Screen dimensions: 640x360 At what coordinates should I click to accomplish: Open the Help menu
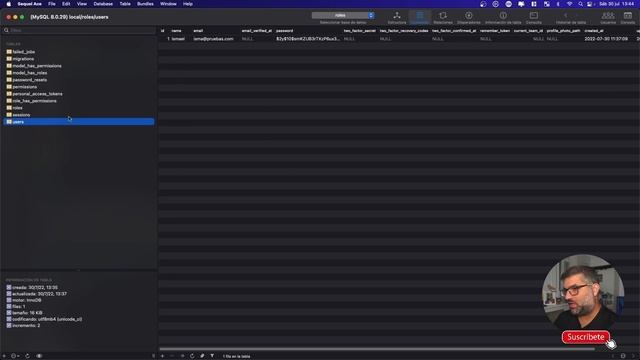tap(188, 4)
